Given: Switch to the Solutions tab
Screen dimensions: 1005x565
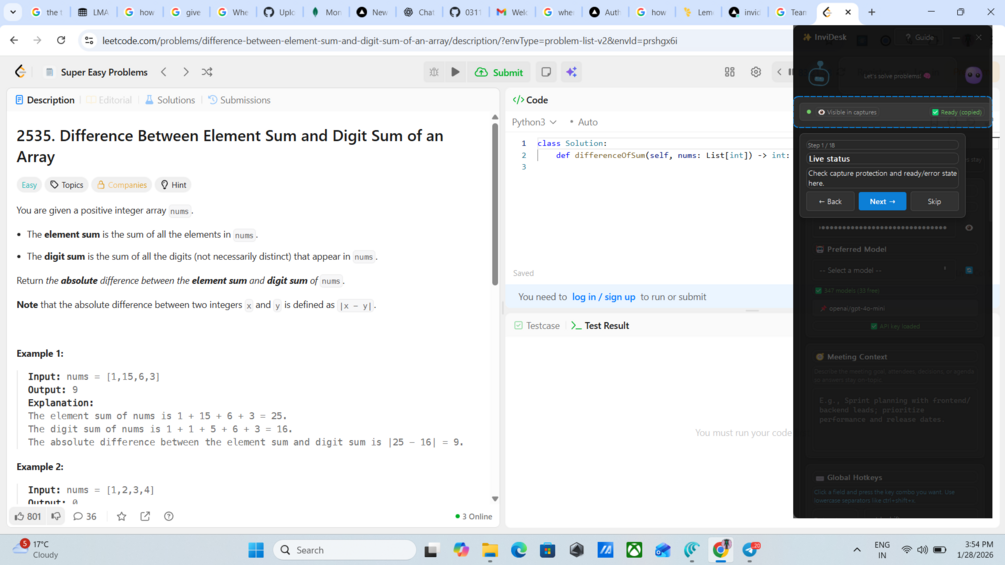Looking at the screenshot, I should tap(170, 100).
